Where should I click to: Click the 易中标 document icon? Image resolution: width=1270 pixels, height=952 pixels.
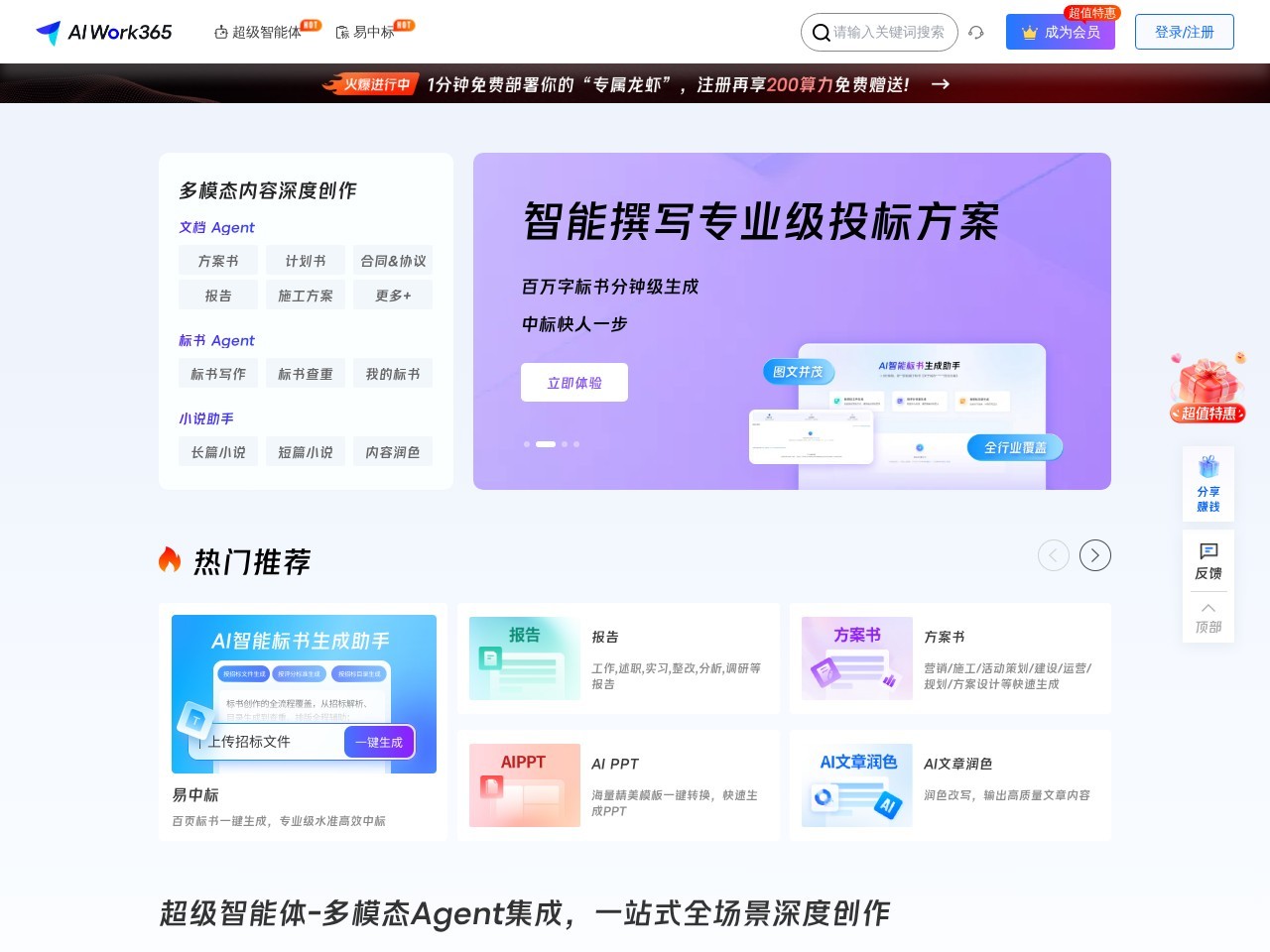[x=342, y=33]
